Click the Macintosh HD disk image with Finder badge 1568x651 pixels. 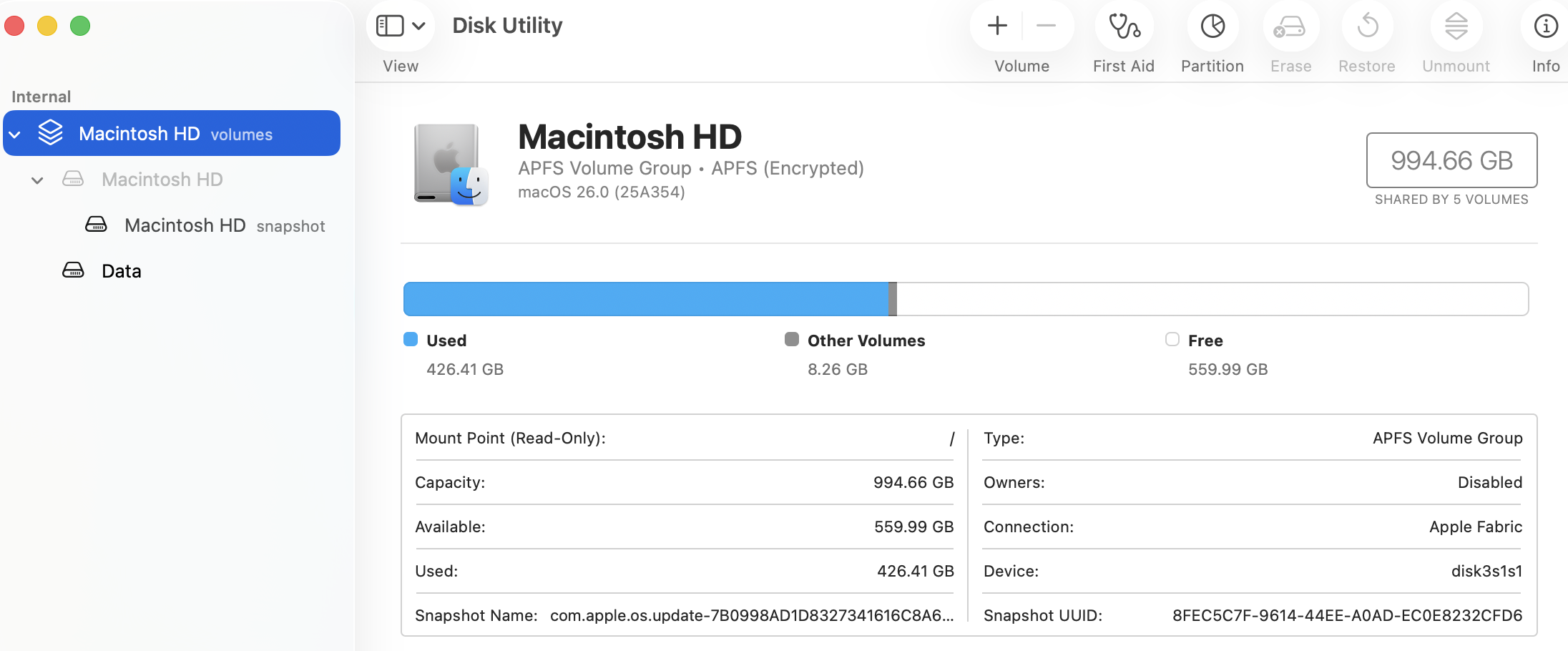(451, 165)
